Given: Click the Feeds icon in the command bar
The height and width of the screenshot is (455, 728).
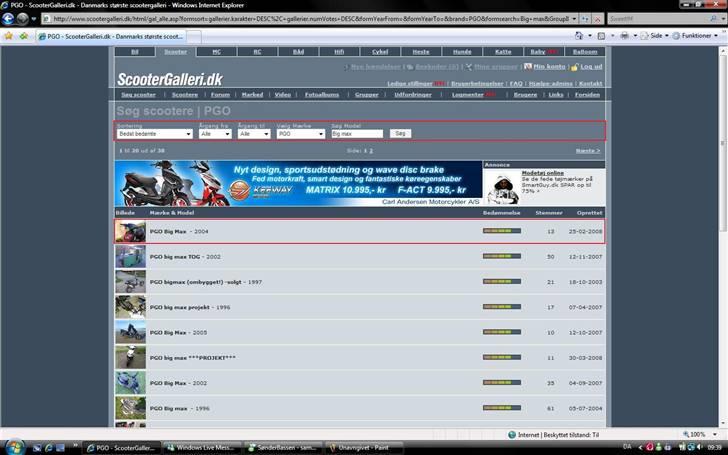Looking at the screenshot, I should [601, 36].
